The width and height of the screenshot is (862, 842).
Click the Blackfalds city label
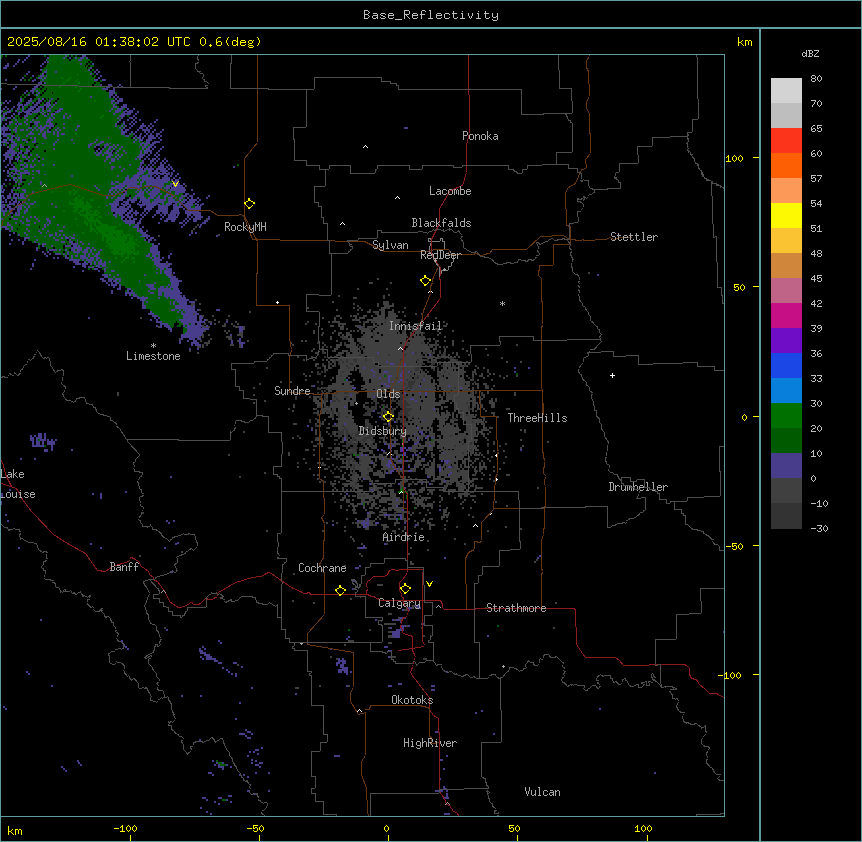[x=441, y=223]
